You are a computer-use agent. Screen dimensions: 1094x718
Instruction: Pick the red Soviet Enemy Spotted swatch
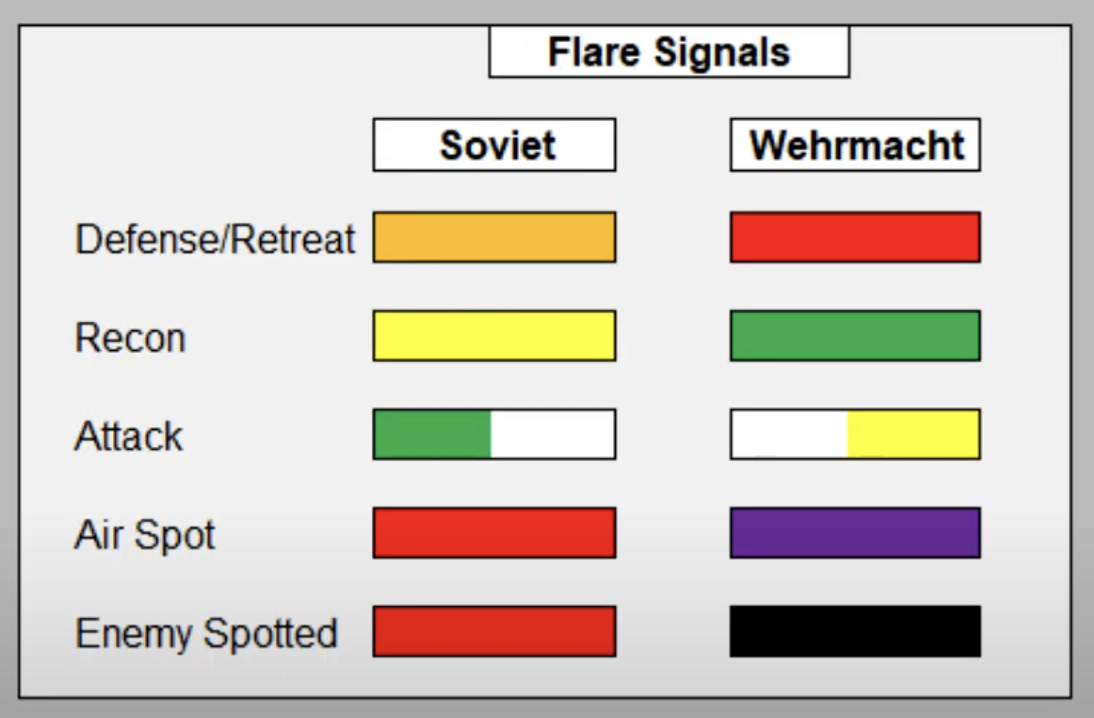click(x=494, y=631)
